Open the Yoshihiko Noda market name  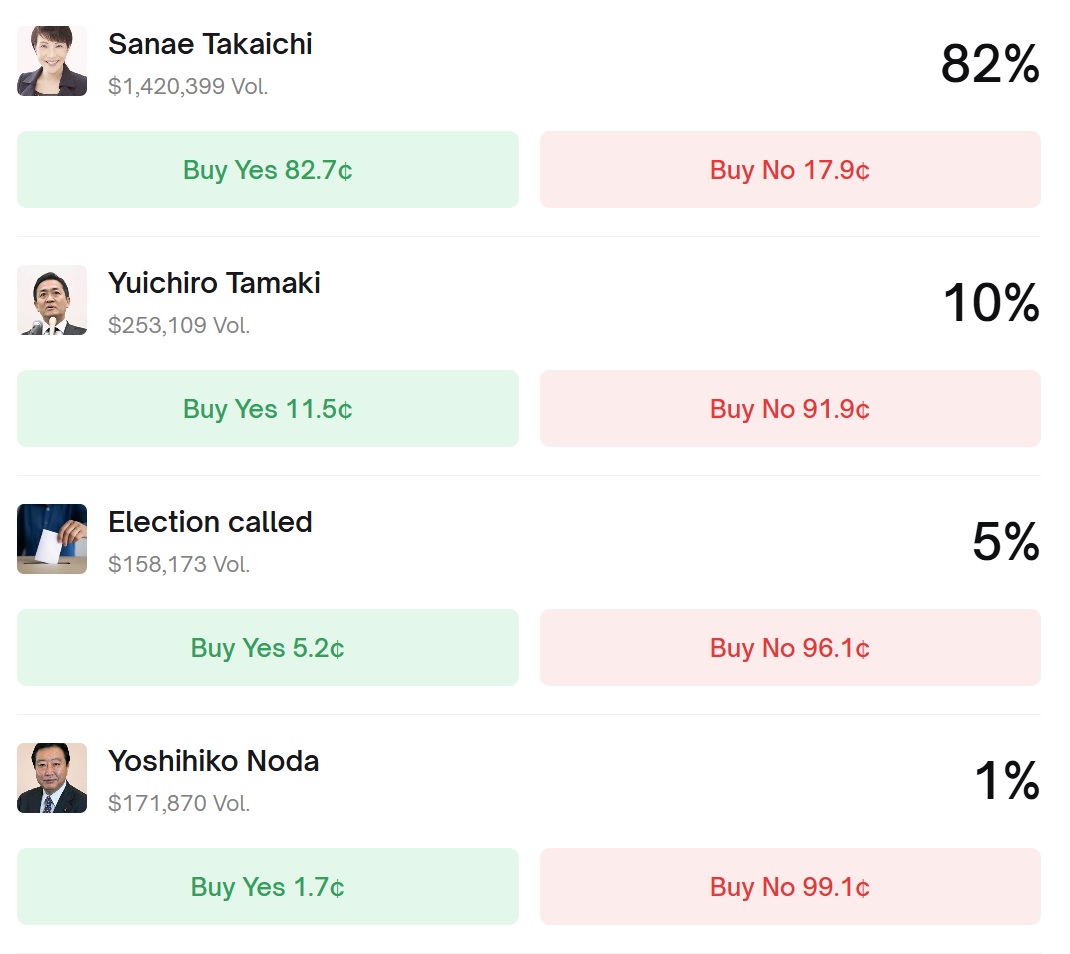[x=213, y=761]
